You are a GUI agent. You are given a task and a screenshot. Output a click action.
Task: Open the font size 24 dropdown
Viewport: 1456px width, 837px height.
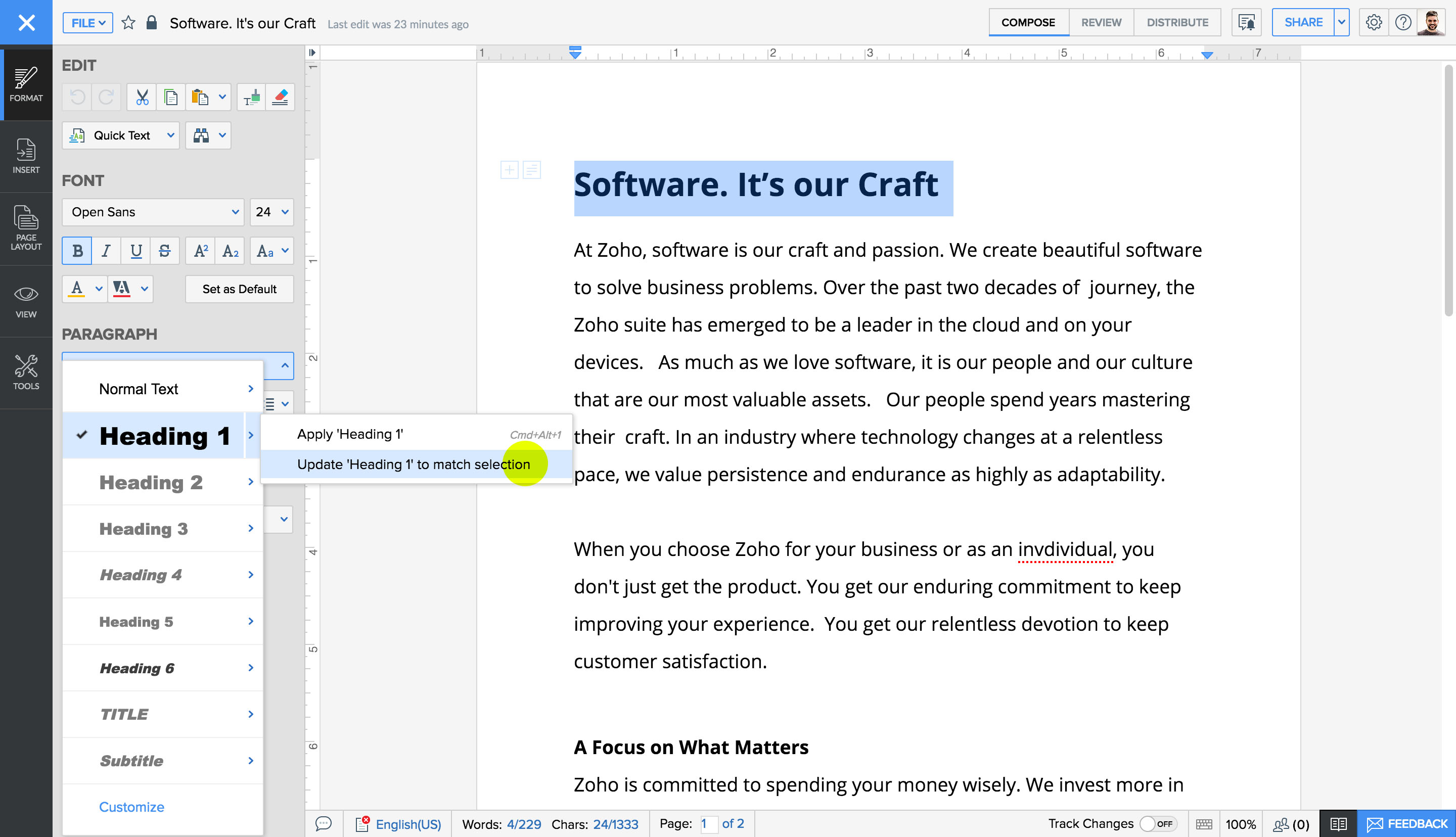pos(271,212)
